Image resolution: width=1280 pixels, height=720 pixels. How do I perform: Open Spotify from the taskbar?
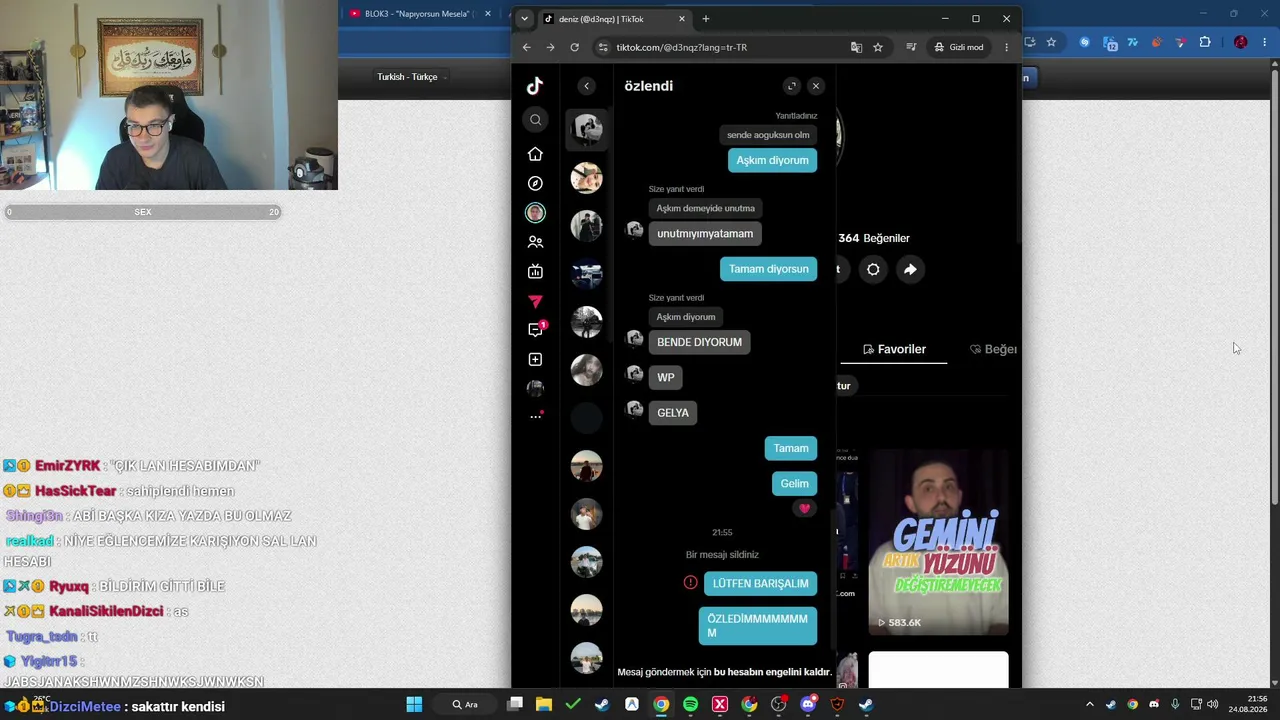tap(690, 704)
